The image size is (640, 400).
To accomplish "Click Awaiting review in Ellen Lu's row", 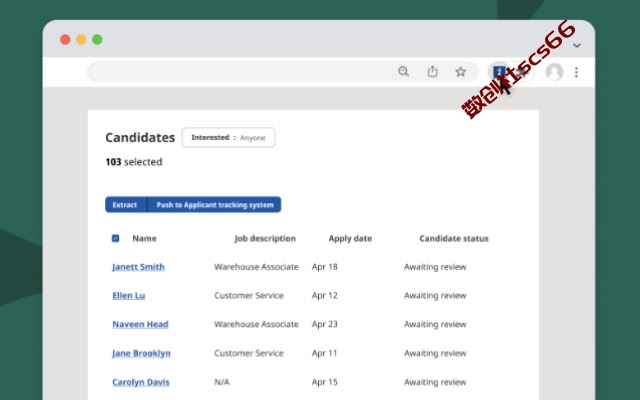I will point(435,295).
